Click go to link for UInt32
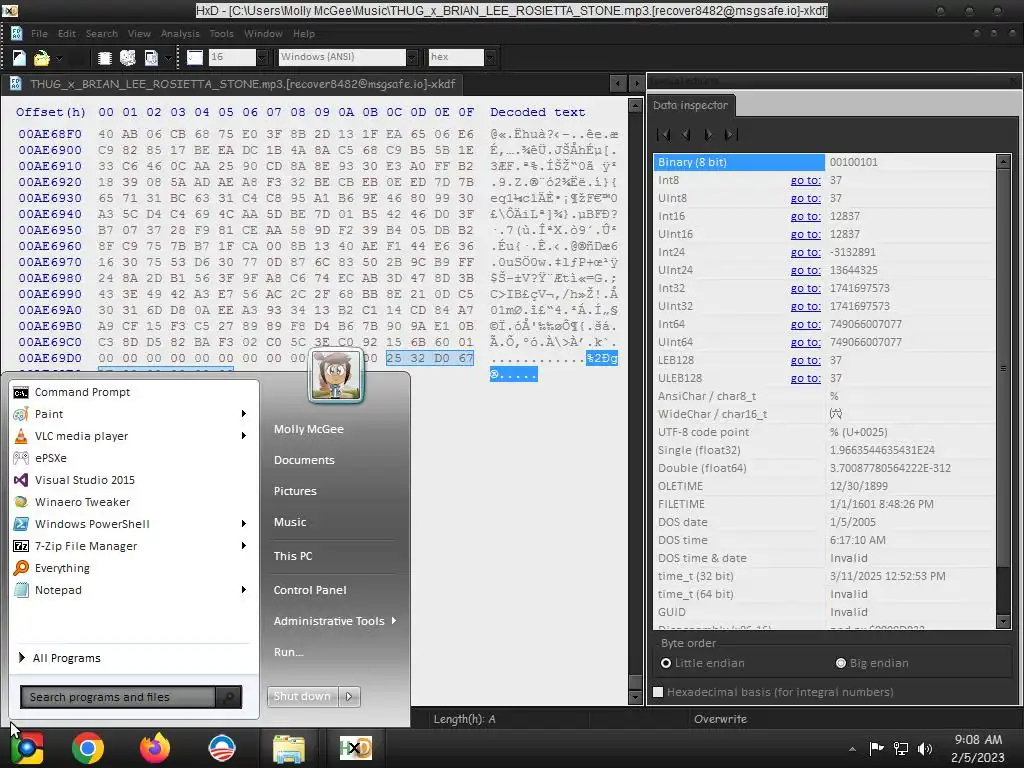Viewport: 1024px width, 768px height. pos(805,306)
